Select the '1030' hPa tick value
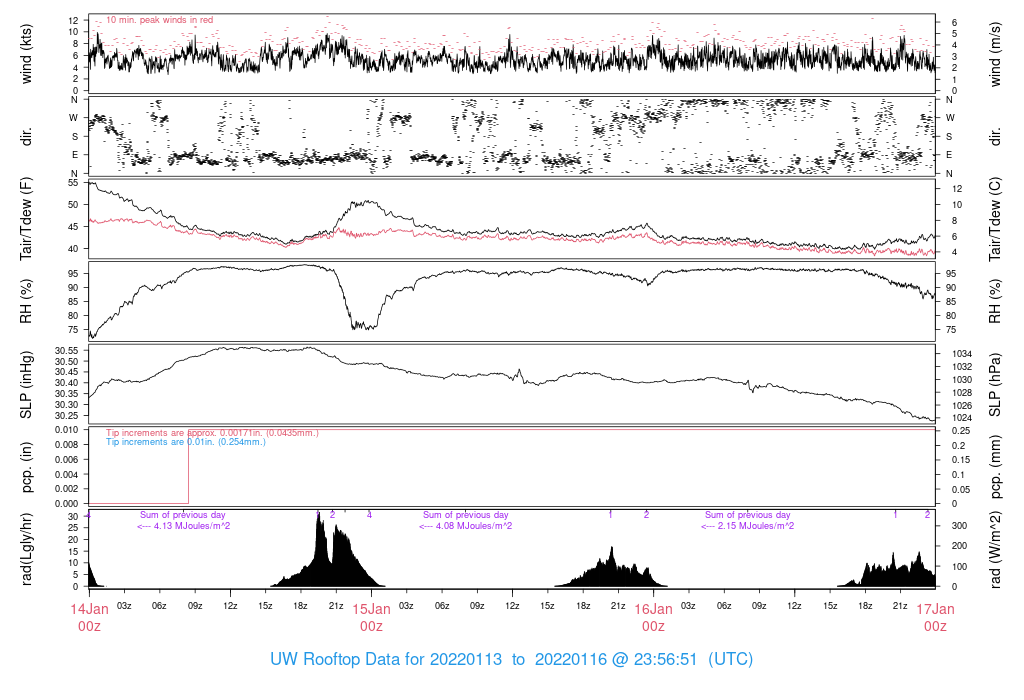The height and width of the screenshot is (700, 1024). (962, 380)
